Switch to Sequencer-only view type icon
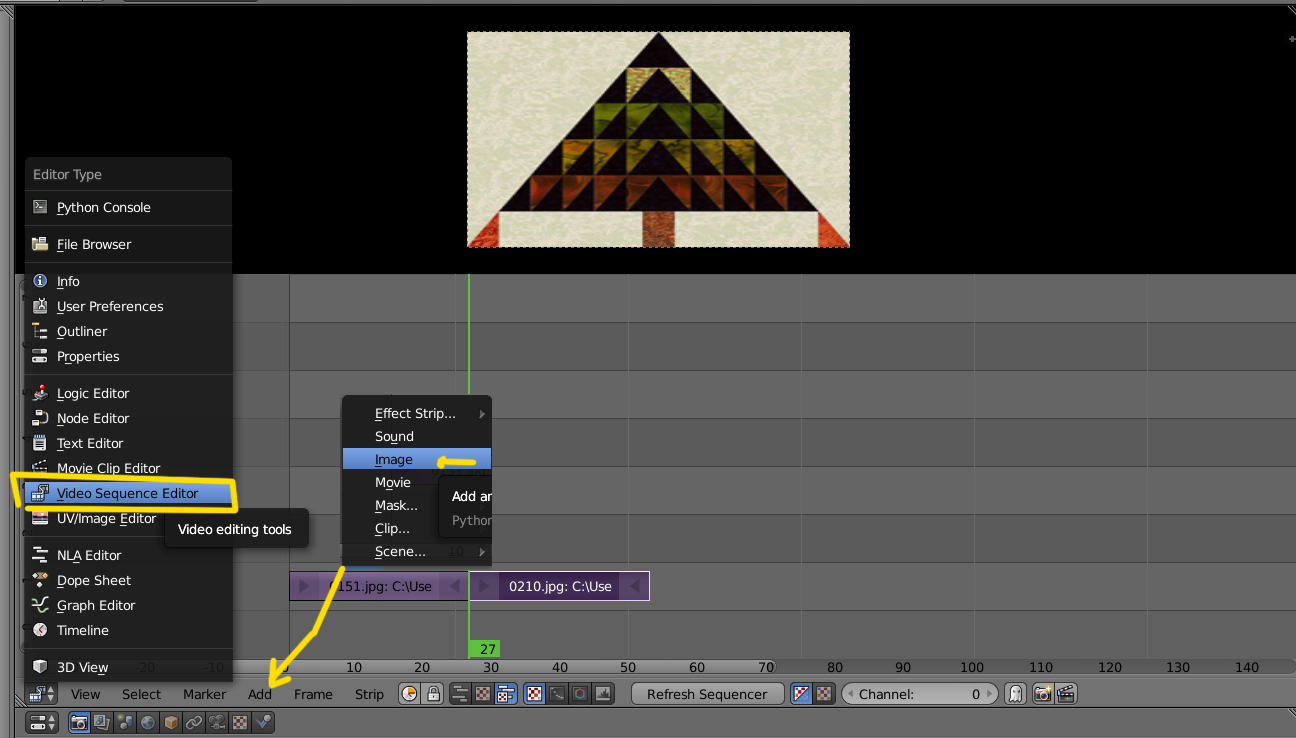The height and width of the screenshot is (738, 1296). pos(461,694)
